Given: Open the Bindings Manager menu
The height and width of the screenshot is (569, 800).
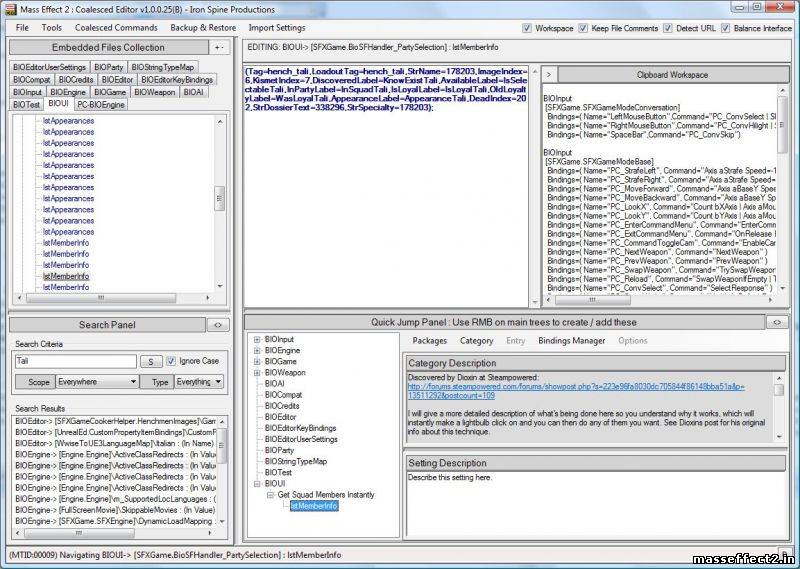Looking at the screenshot, I should click(571, 341).
